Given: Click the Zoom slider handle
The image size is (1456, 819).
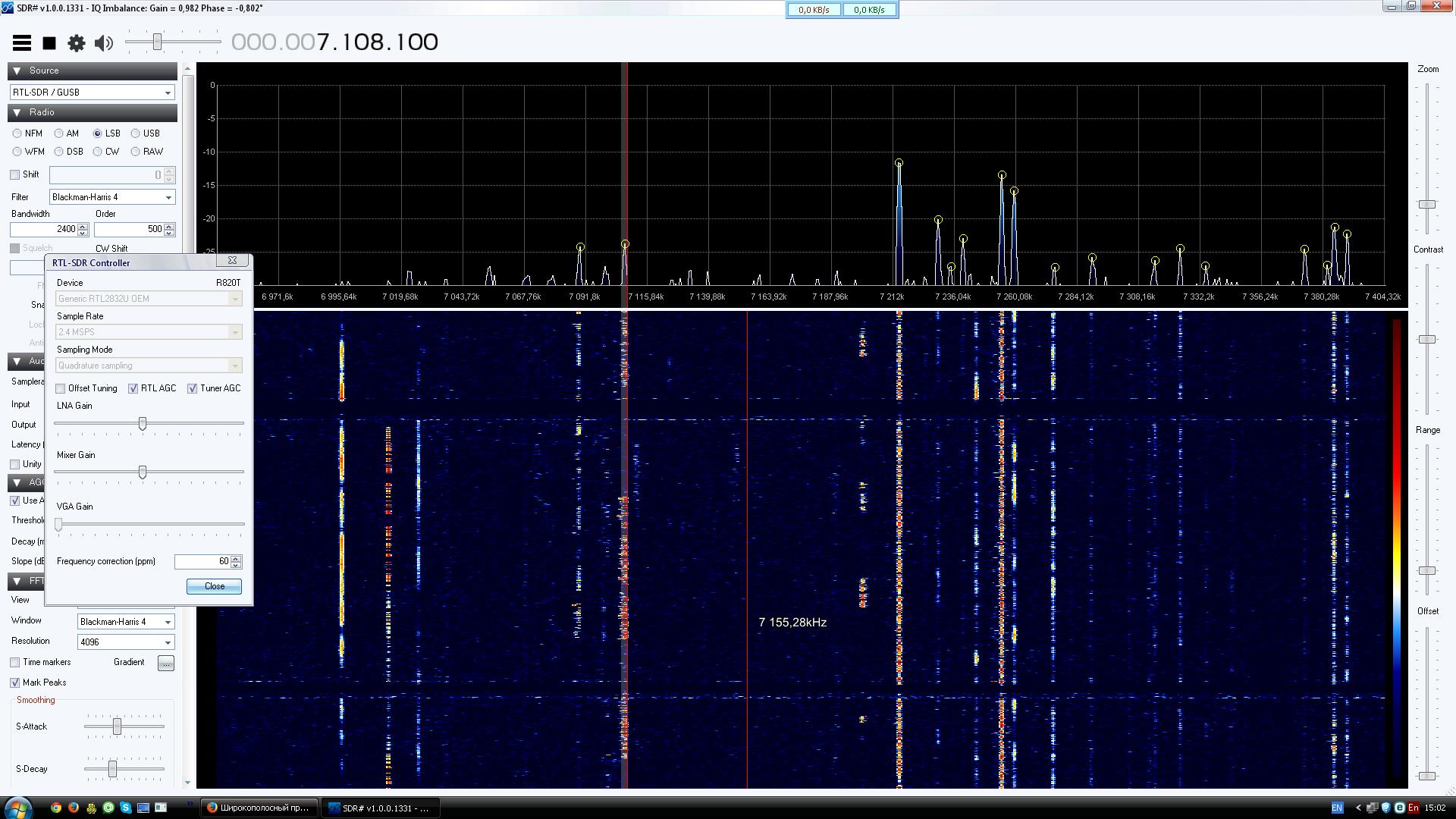Looking at the screenshot, I should (x=1427, y=205).
